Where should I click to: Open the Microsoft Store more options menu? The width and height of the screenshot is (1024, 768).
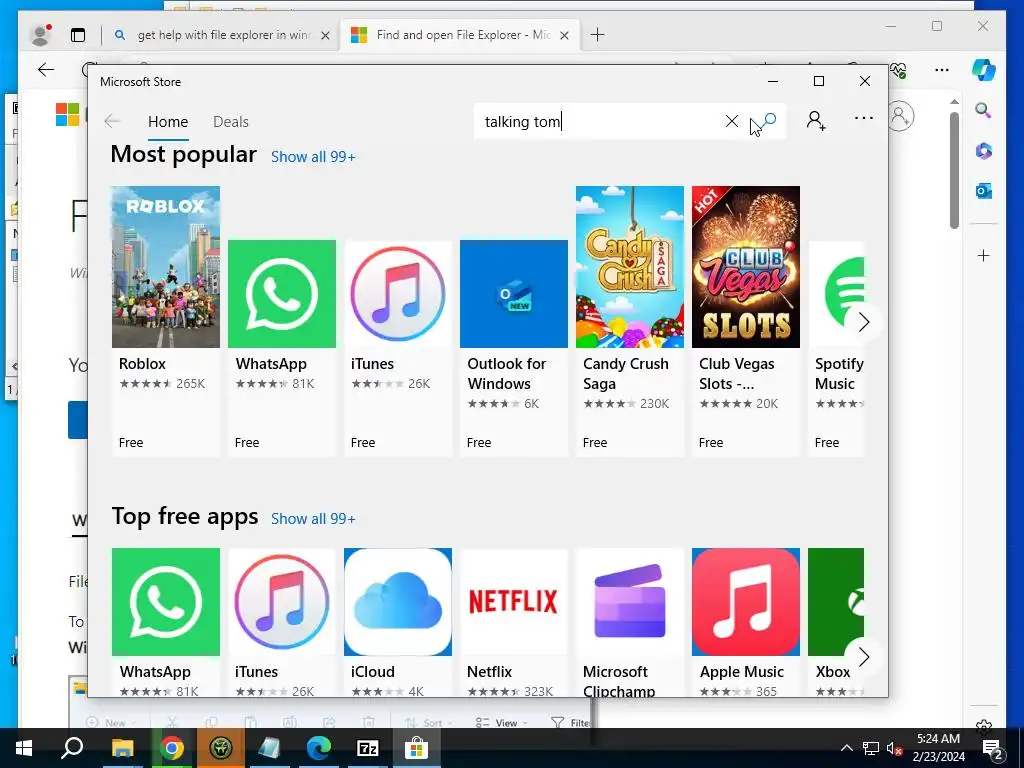863,118
